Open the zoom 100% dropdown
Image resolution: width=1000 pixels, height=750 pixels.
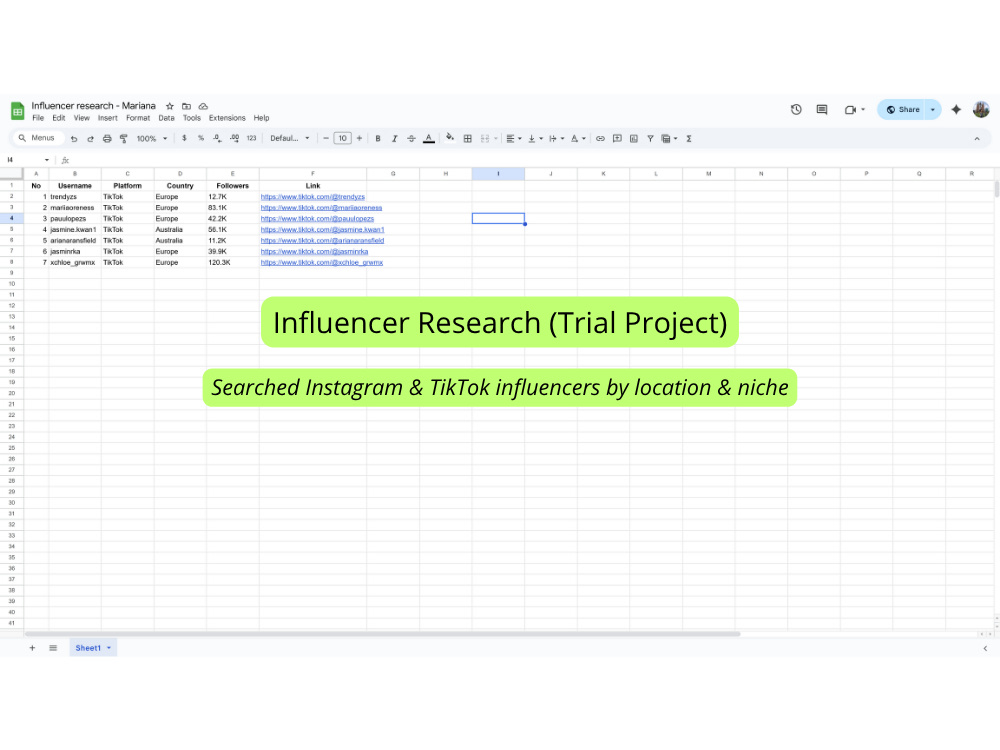(152, 138)
